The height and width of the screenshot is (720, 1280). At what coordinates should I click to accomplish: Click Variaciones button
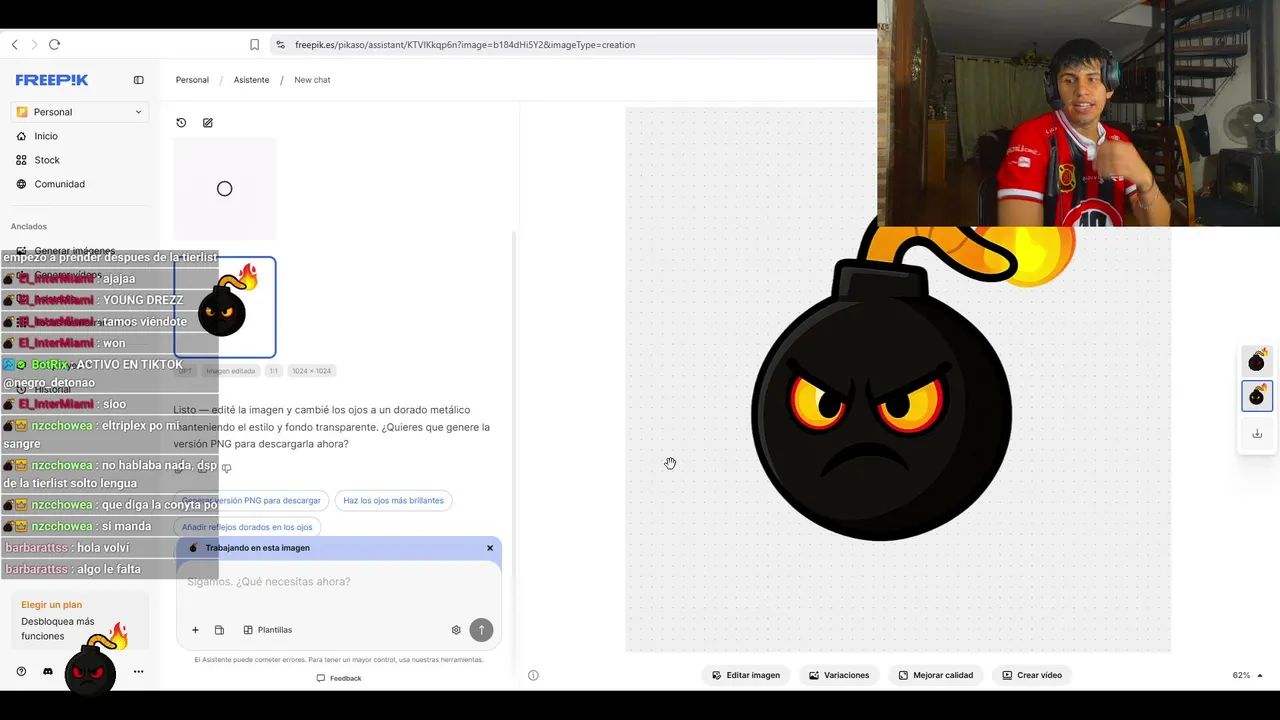(x=839, y=675)
